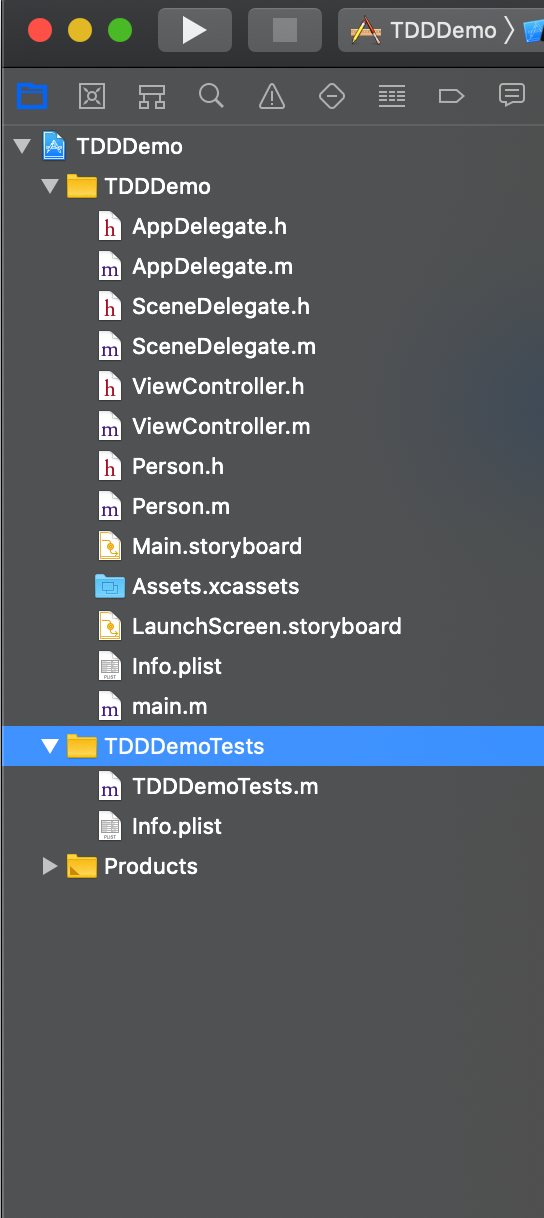Select TDDDemoTests.m test file
544x1218 pixels.
225,786
